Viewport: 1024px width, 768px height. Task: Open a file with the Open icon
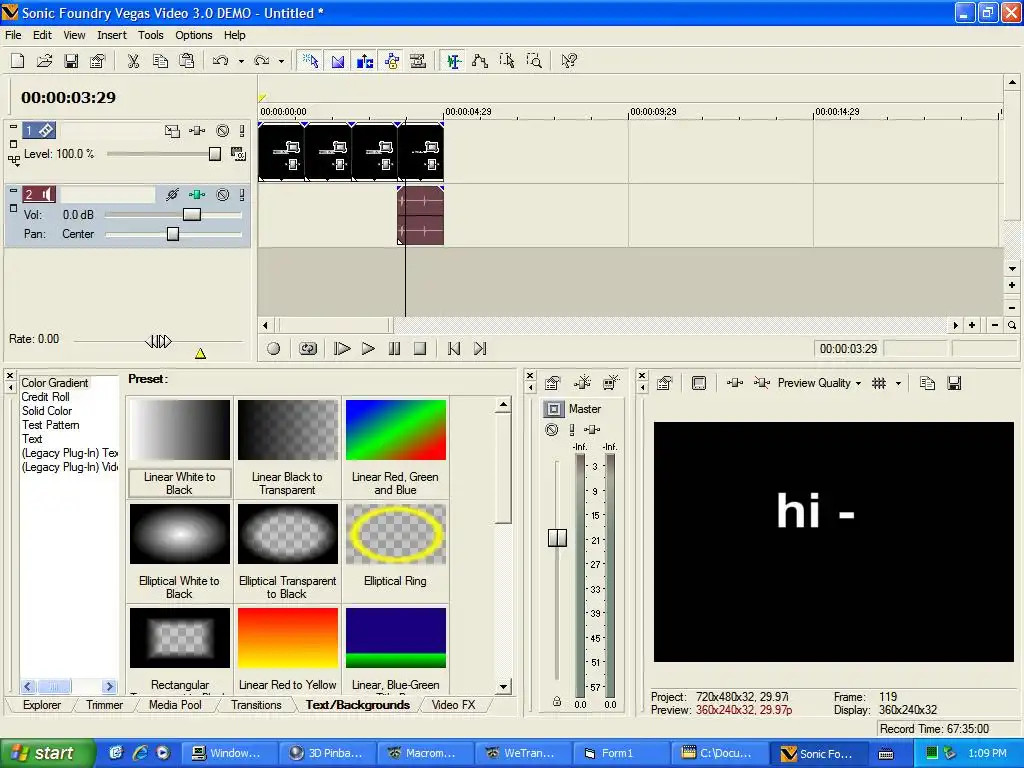point(44,61)
